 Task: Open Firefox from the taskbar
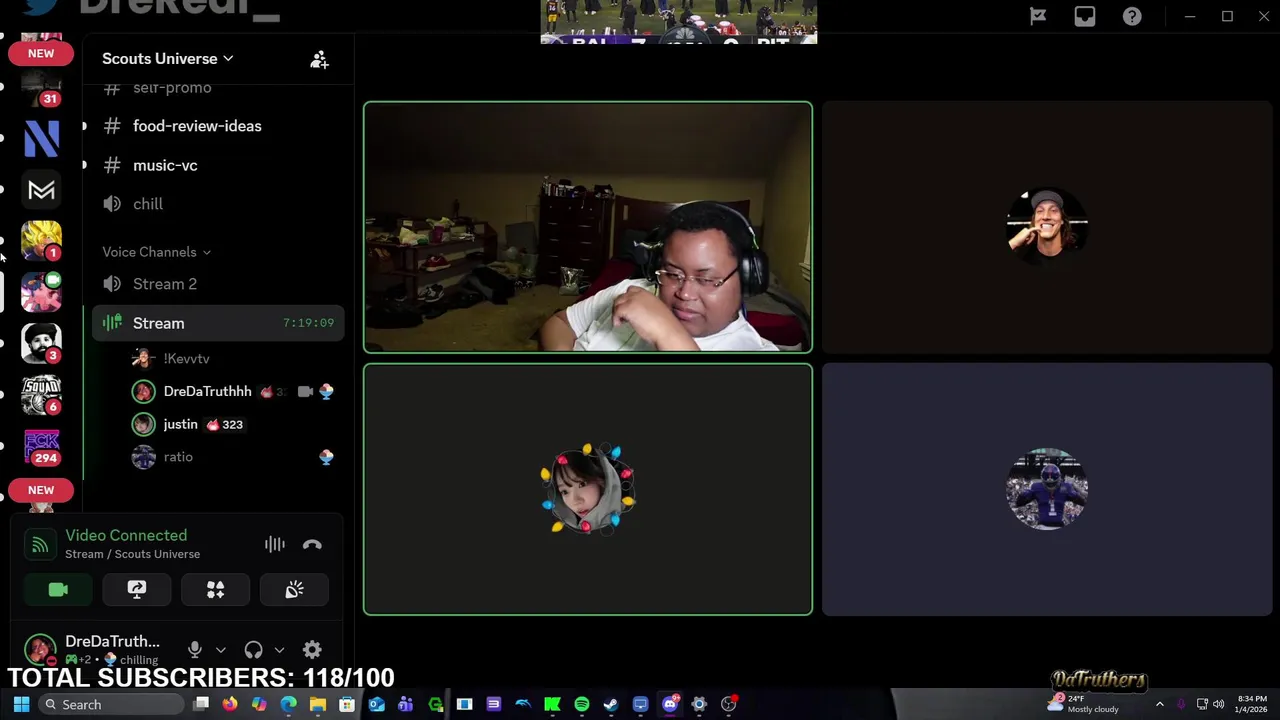[x=230, y=704]
